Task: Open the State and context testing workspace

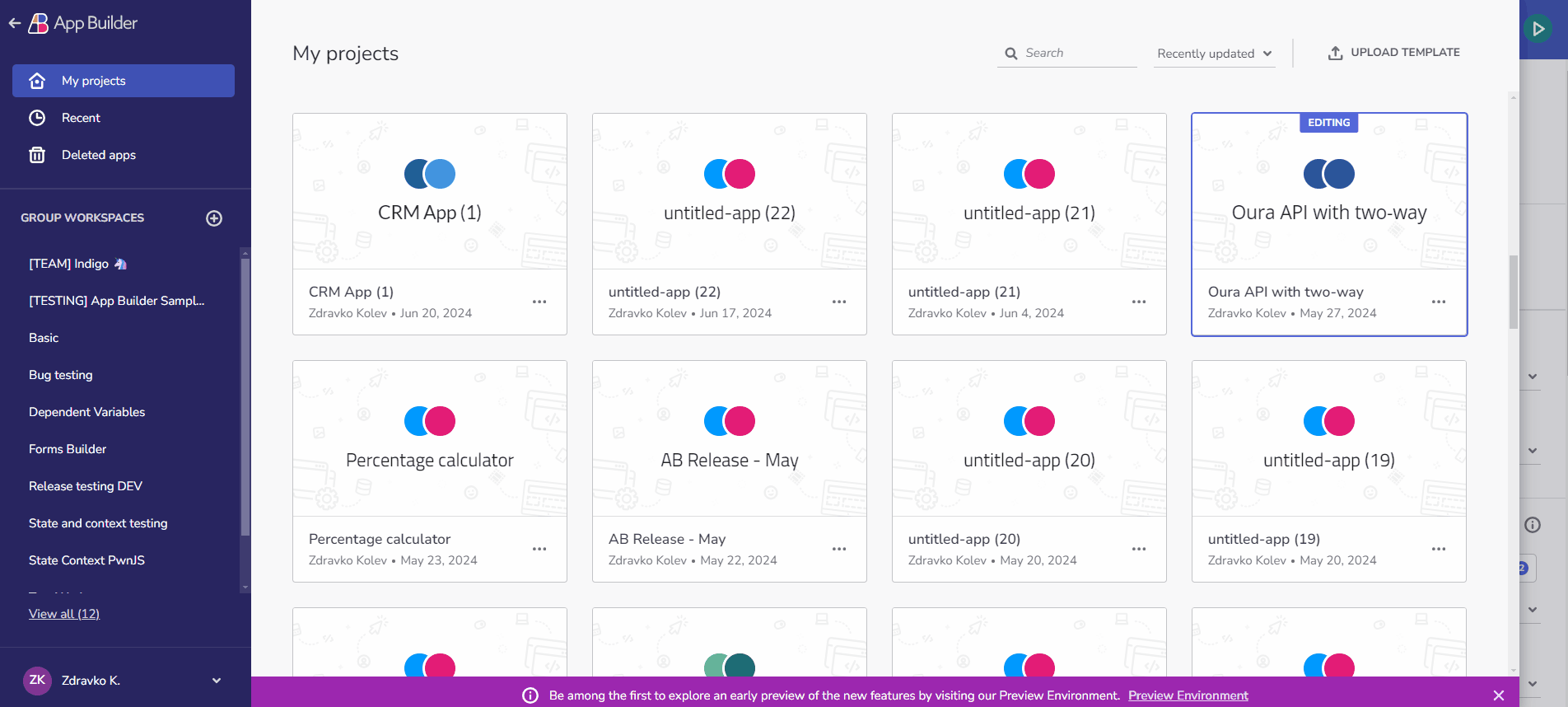Action: 98,523
